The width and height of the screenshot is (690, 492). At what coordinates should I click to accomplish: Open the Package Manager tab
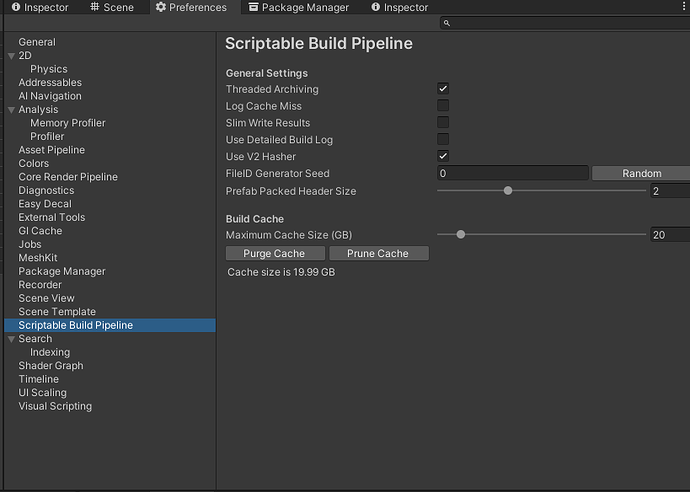click(305, 7)
